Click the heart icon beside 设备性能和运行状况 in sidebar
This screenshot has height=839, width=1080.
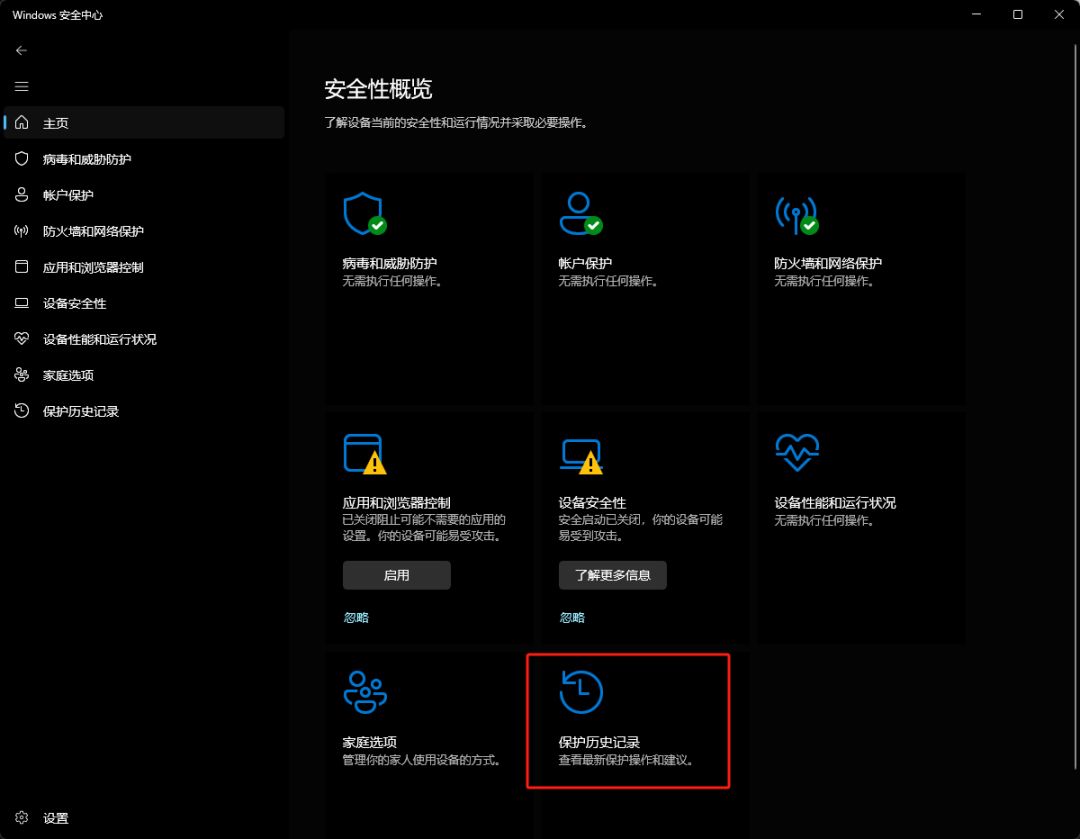22,338
